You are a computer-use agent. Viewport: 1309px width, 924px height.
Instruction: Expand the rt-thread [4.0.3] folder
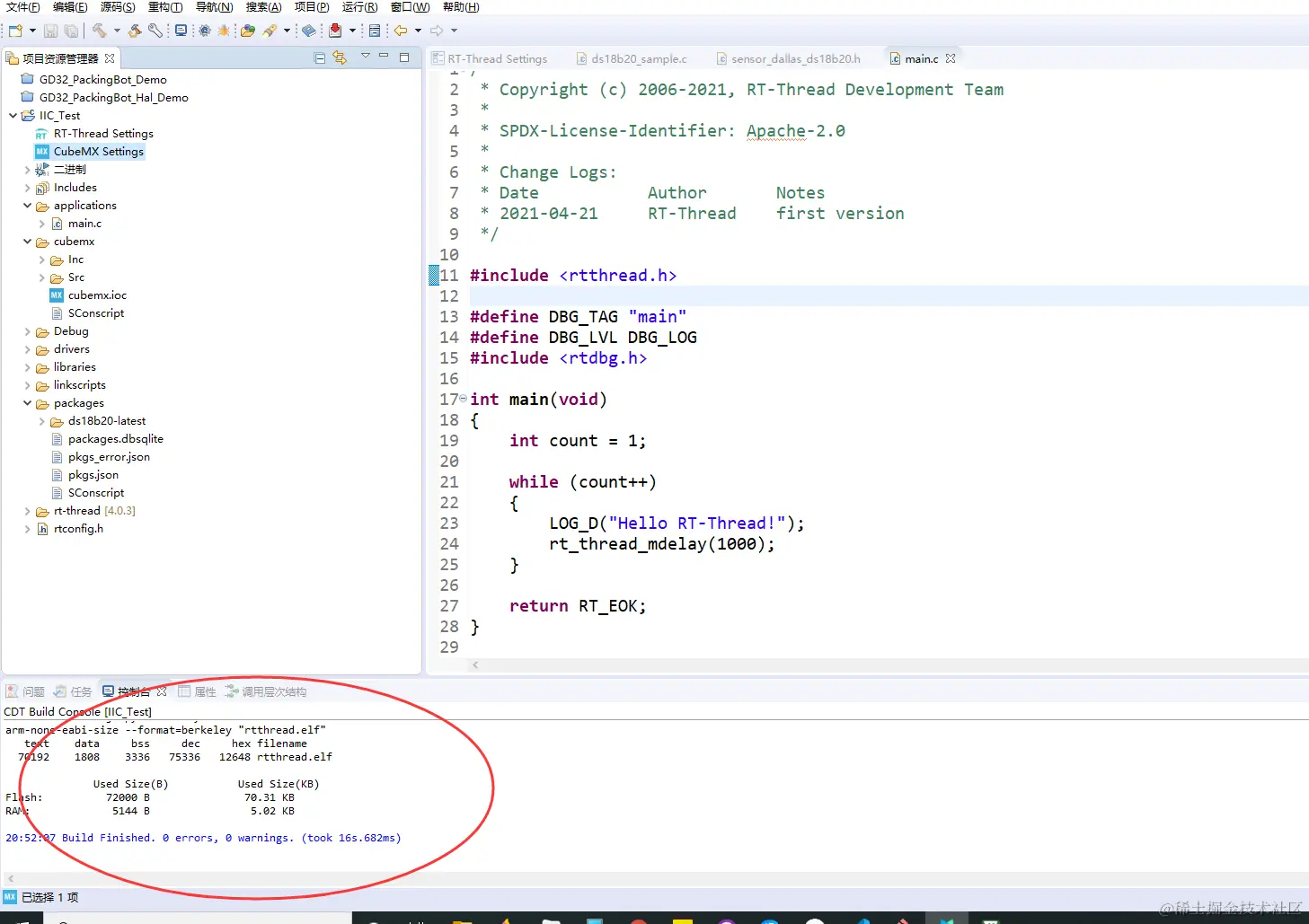click(27, 511)
